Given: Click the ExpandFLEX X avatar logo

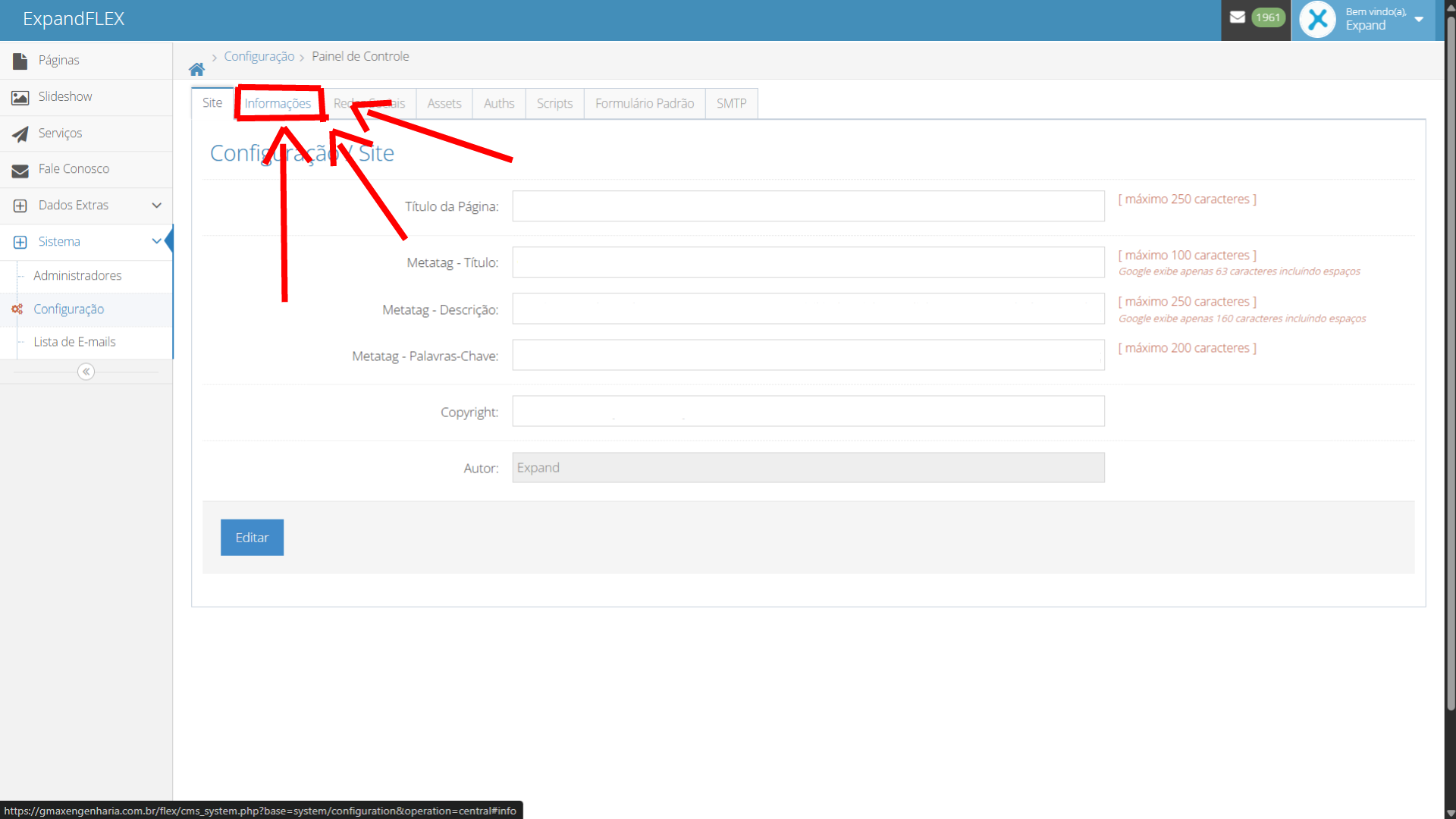Looking at the screenshot, I should [x=1317, y=20].
